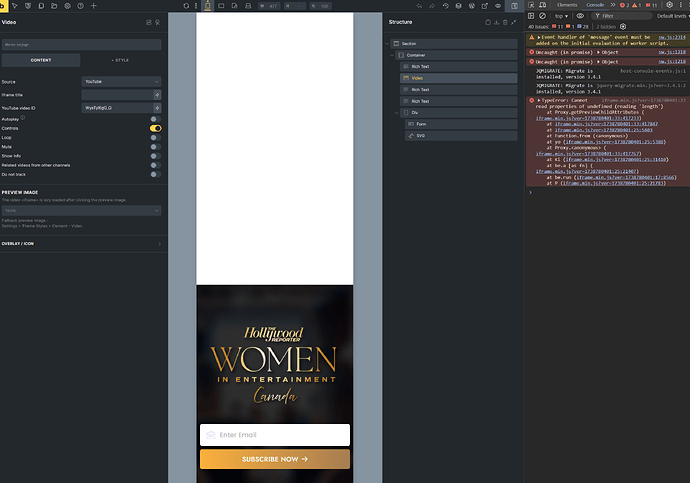690x483 pixels.
Task: Open the Pages icon in the top toolbar
Action: coord(41,6)
